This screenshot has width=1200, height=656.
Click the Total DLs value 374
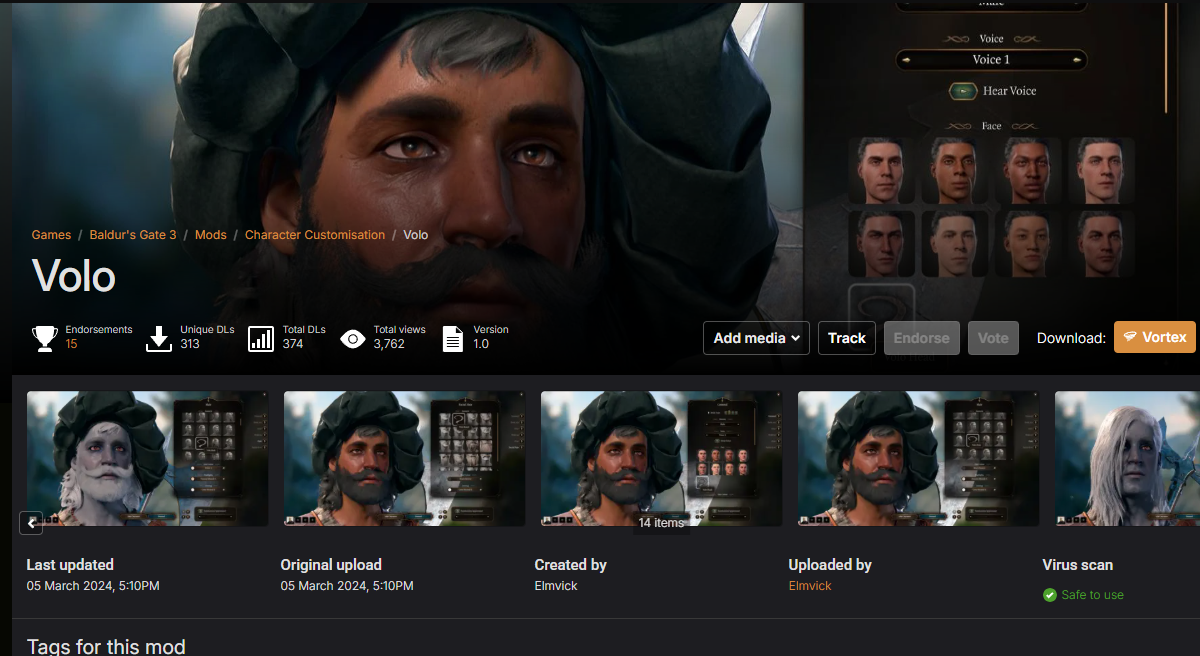293,344
